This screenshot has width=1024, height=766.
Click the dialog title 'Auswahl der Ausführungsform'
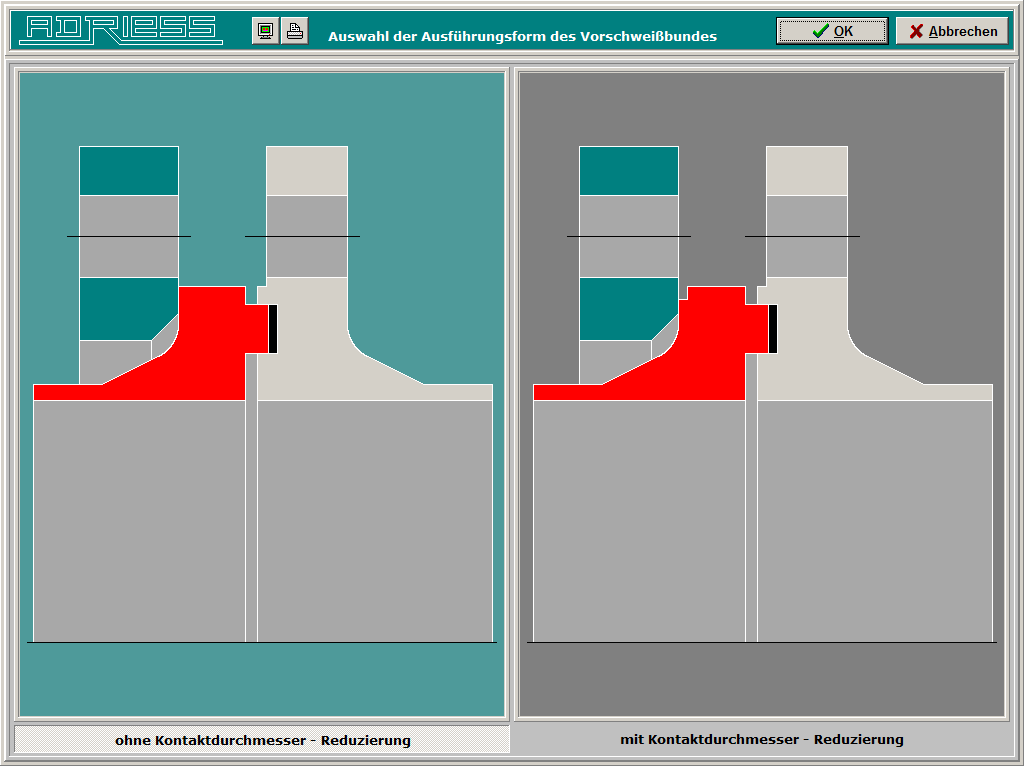(522, 37)
